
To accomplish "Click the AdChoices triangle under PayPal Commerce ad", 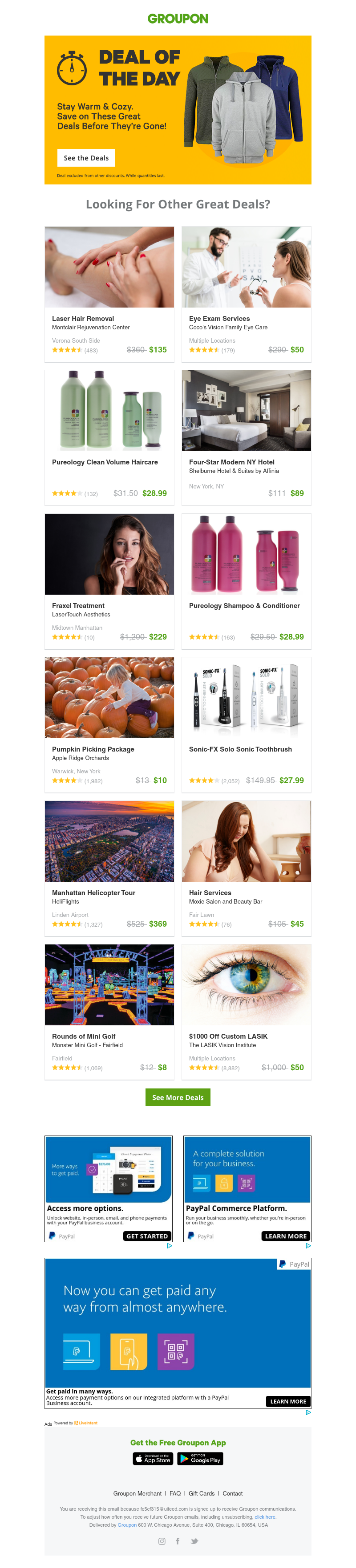I will click(x=308, y=1245).
